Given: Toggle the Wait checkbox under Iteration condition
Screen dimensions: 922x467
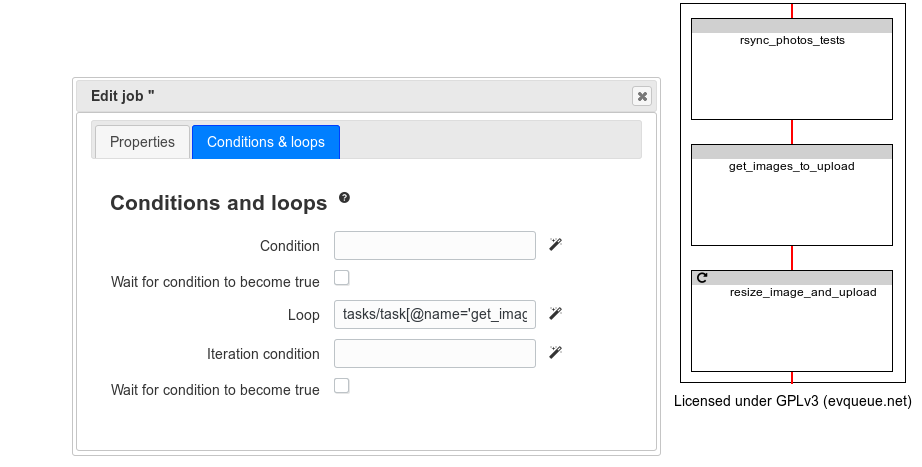Looking at the screenshot, I should [342, 386].
